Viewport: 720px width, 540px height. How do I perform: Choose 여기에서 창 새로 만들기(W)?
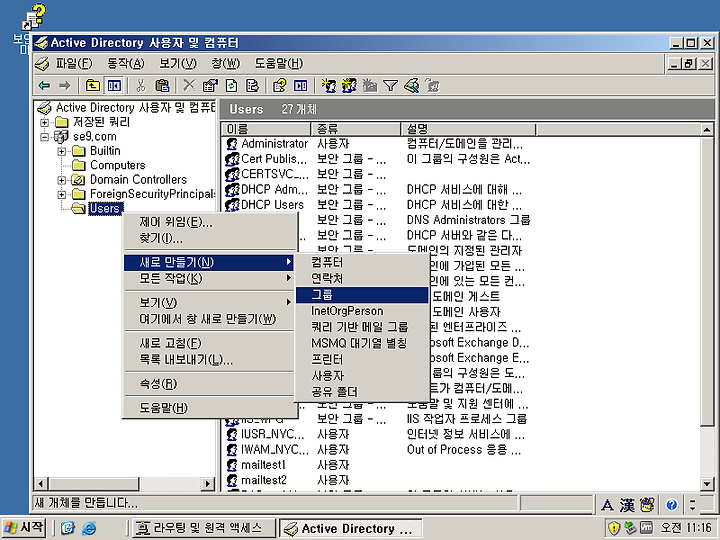pos(209,319)
